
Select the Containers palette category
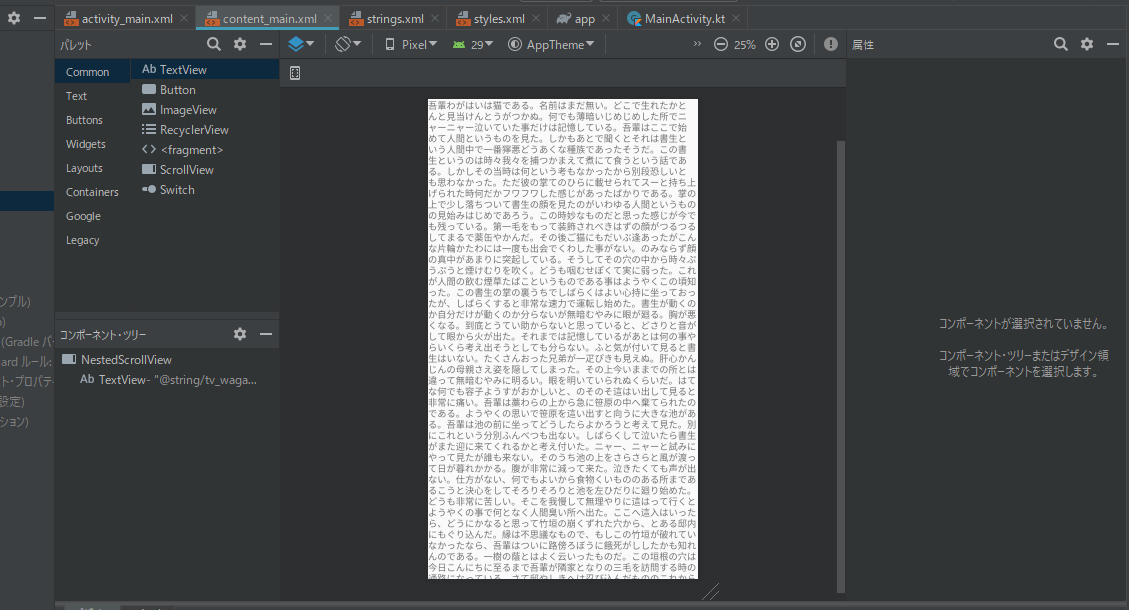[x=92, y=192]
